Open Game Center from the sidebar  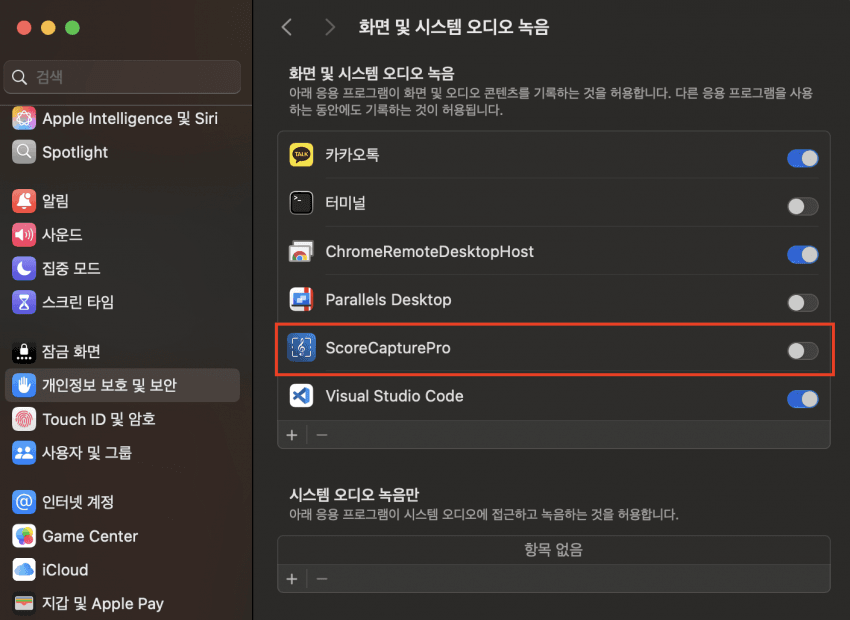(89, 536)
